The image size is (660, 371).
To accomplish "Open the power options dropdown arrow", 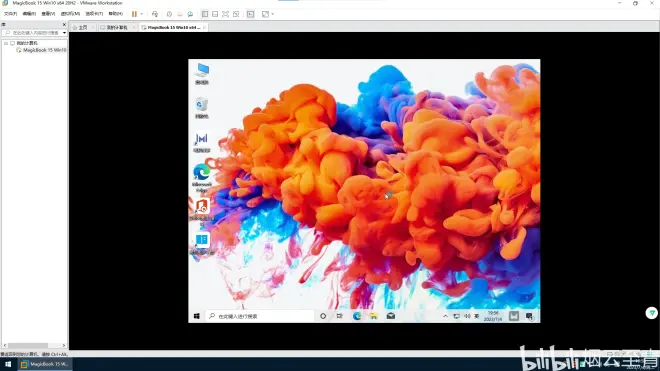I will click(141, 14).
